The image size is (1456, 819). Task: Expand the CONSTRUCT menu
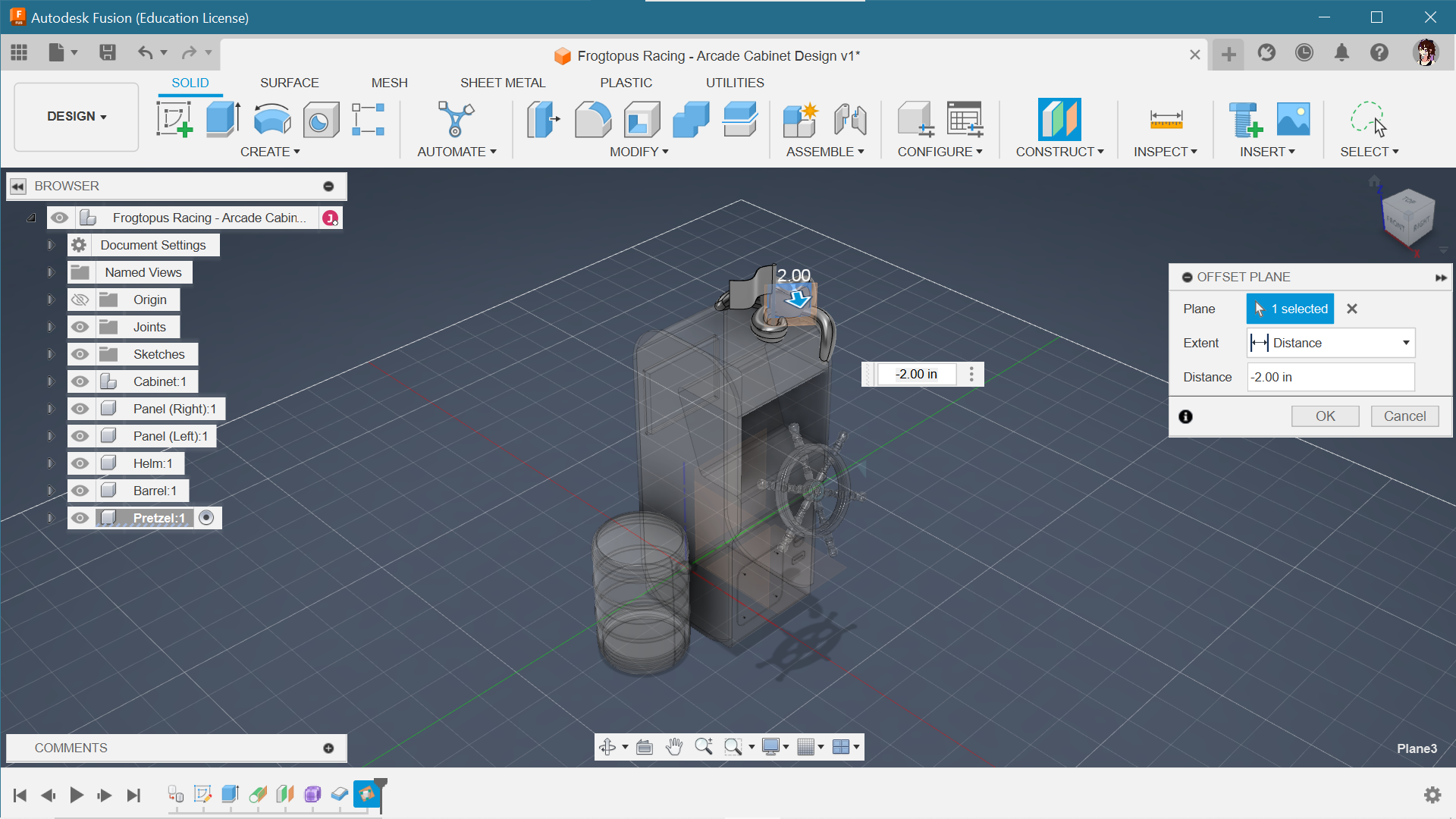(x=1059, y=152)
